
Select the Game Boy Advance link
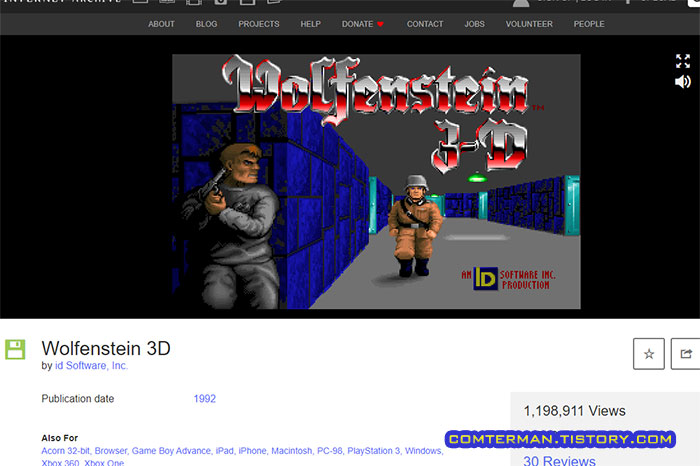pos(171,451)
